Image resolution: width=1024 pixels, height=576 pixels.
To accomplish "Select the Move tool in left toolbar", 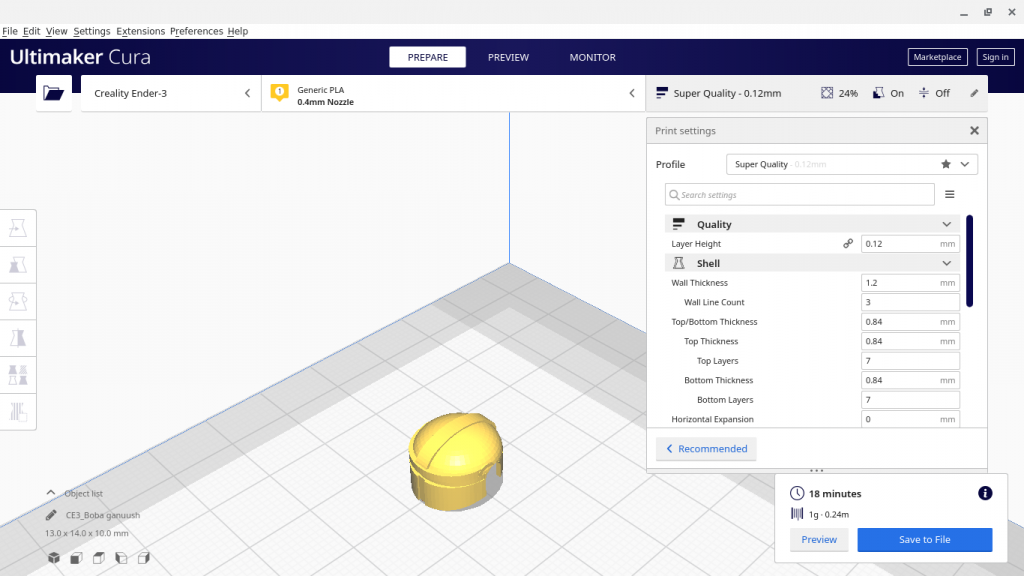I will point(18,228).
